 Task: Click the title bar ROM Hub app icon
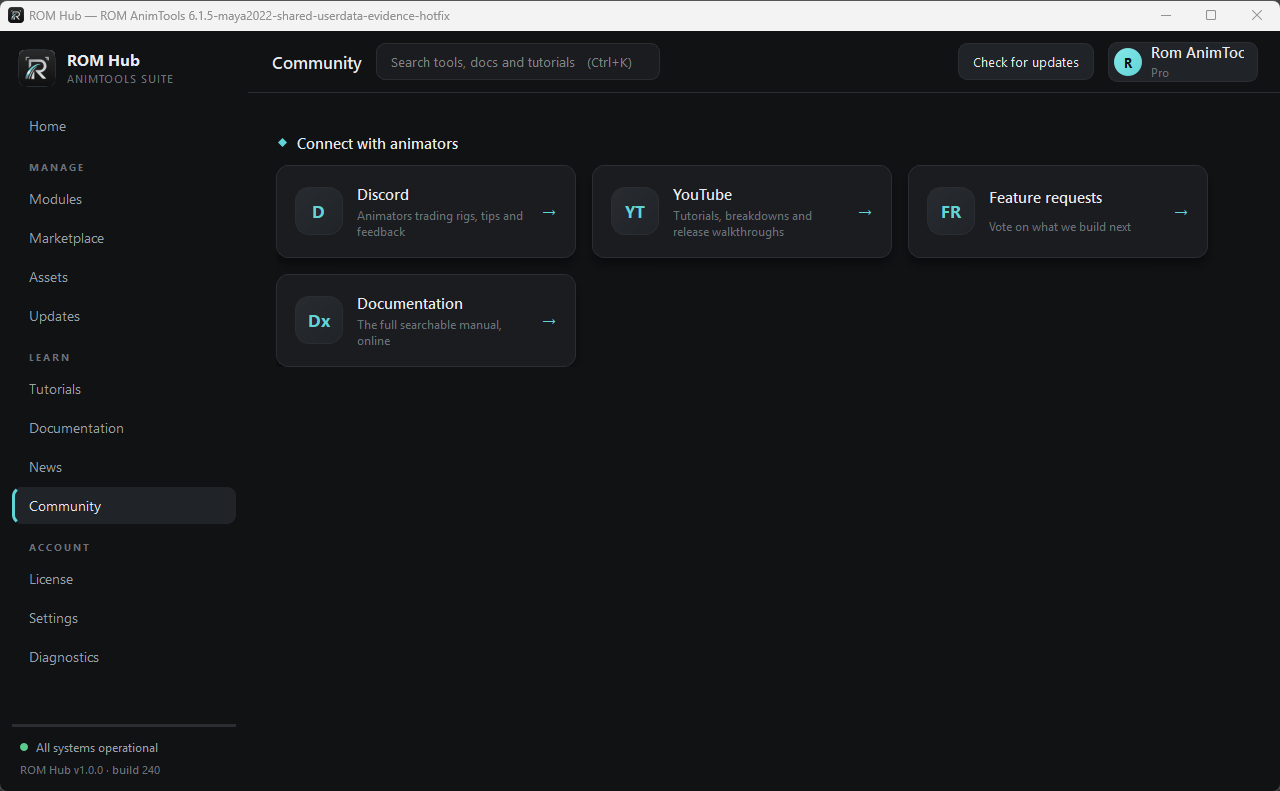point(16,15)
